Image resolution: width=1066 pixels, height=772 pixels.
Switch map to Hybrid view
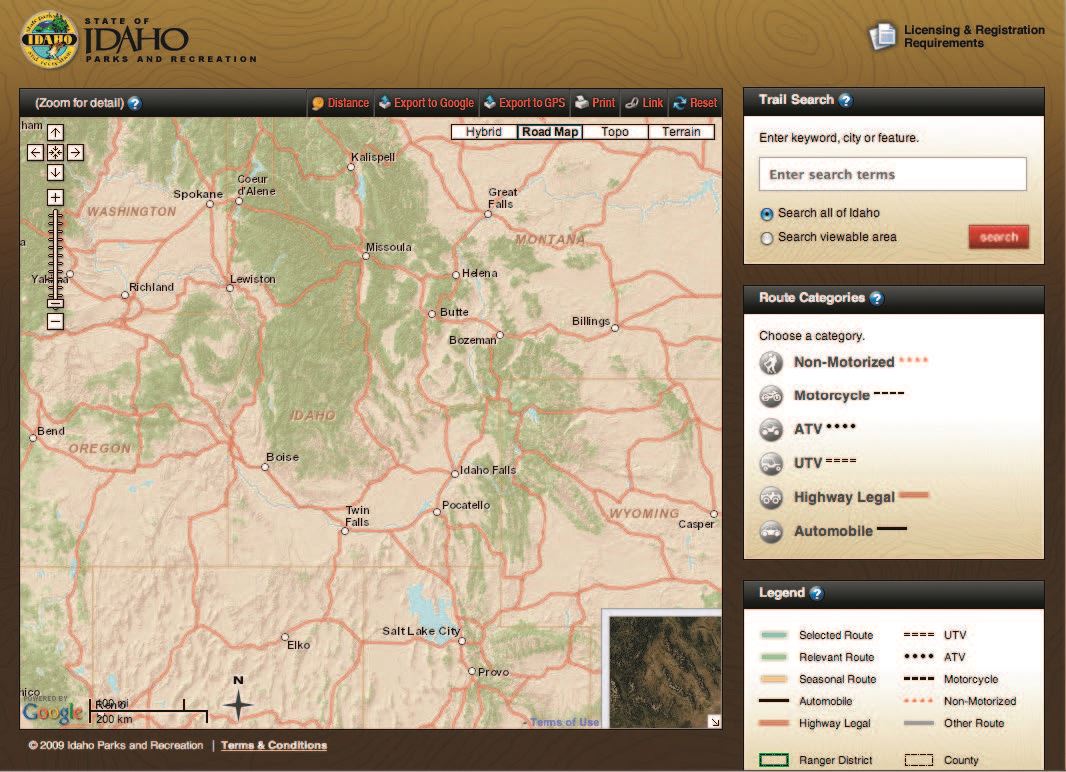coord(483,132)
